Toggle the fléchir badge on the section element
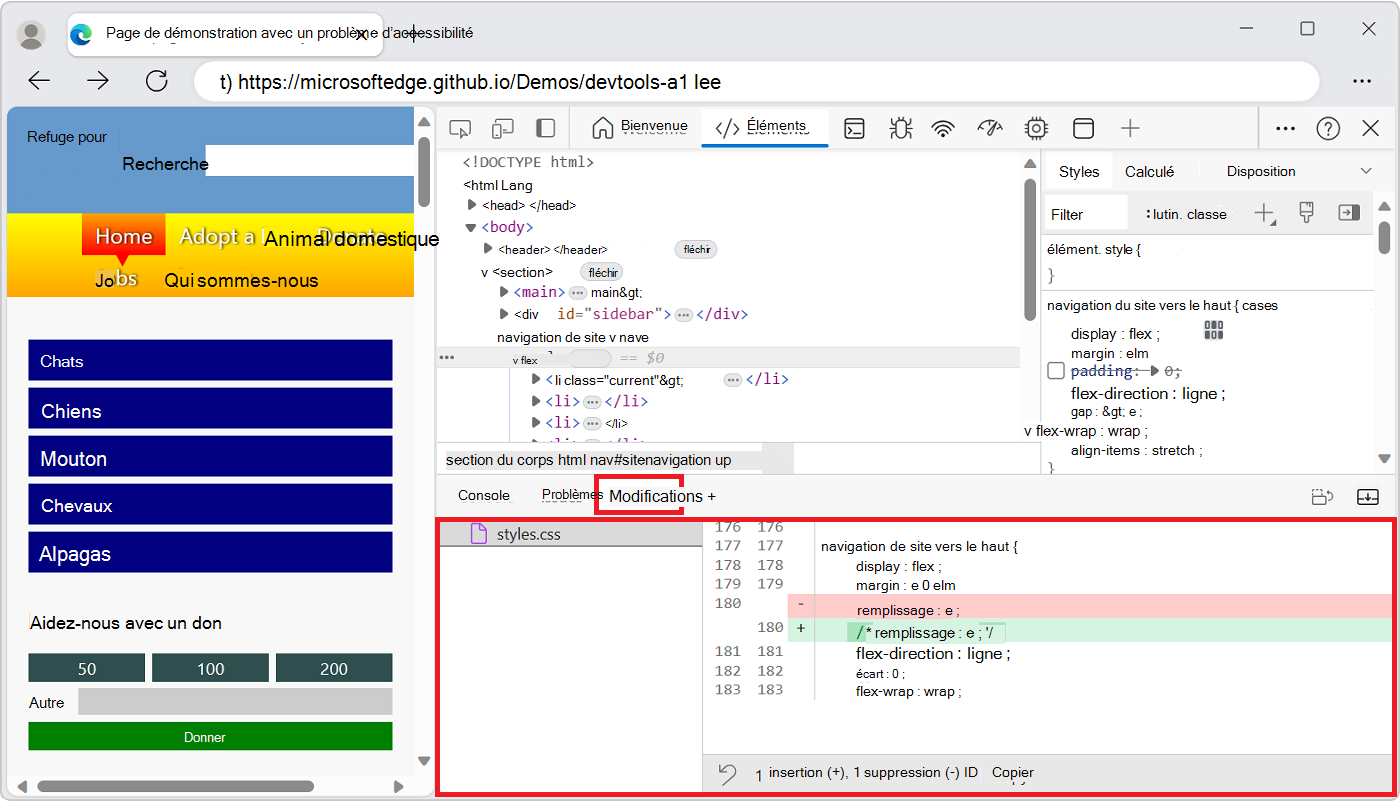1400x801 pixels. [x=602, y=271]
